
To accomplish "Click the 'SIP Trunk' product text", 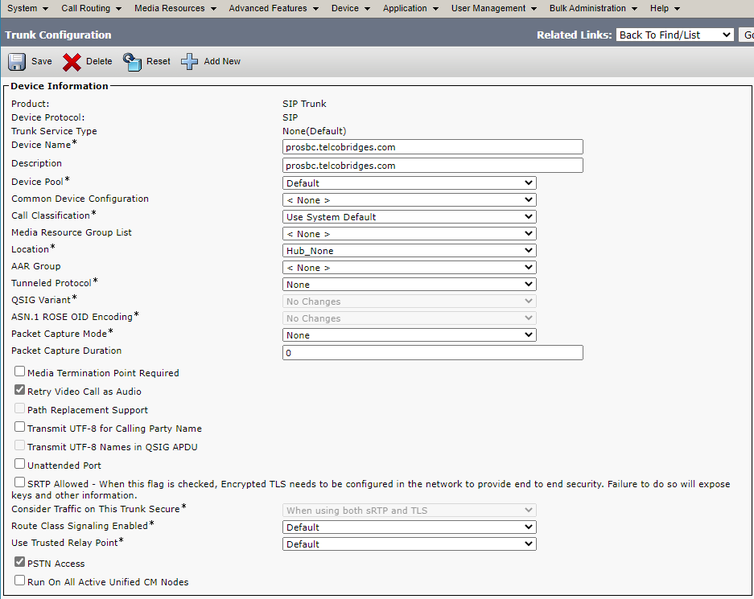I will coord(304,104).
